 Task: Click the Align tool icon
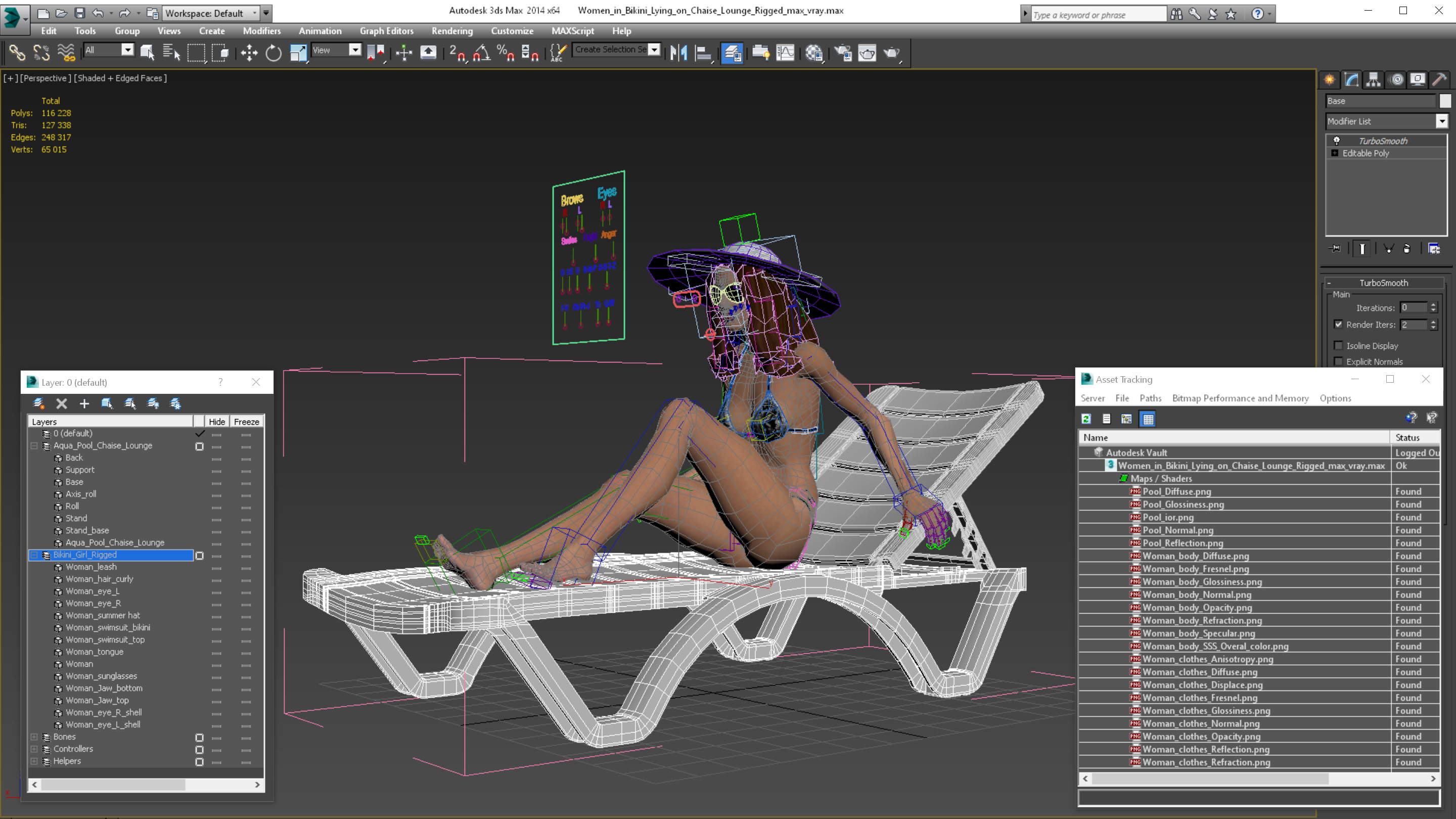point(703,53)
